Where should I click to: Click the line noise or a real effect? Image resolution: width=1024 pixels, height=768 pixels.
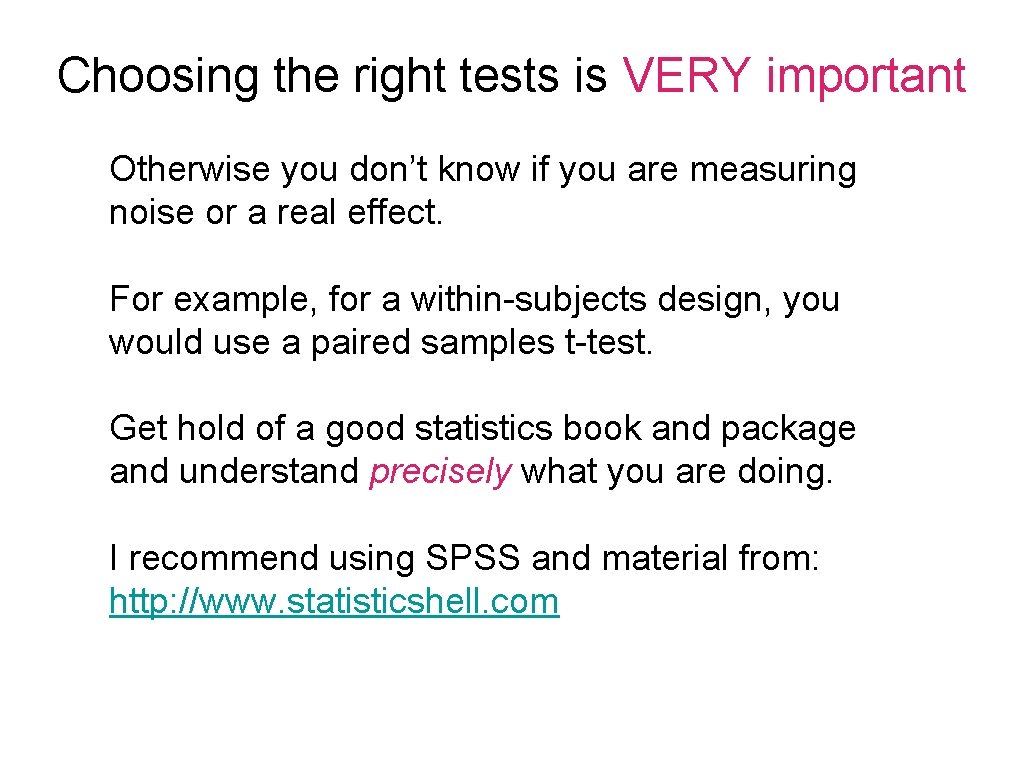click(x=275, y=213)
